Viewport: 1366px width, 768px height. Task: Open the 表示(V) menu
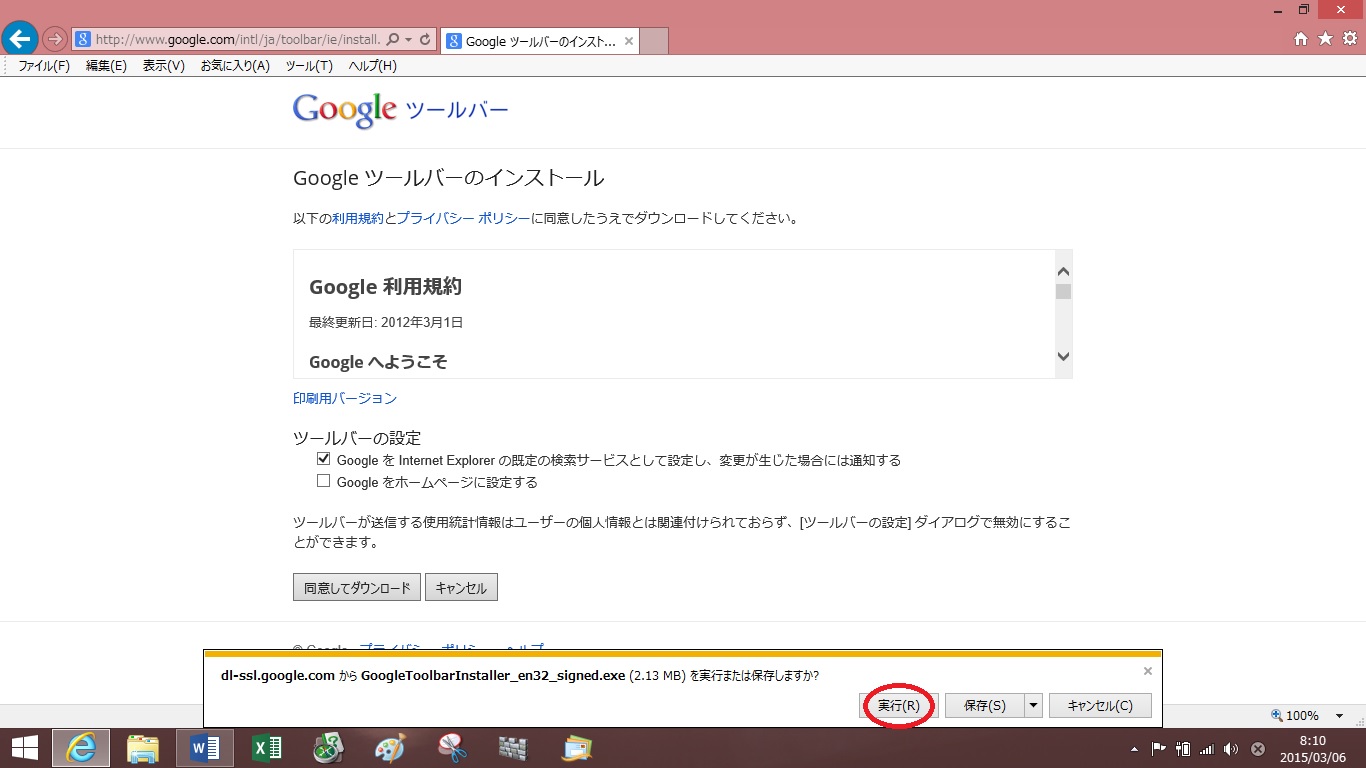coord(163,66)
